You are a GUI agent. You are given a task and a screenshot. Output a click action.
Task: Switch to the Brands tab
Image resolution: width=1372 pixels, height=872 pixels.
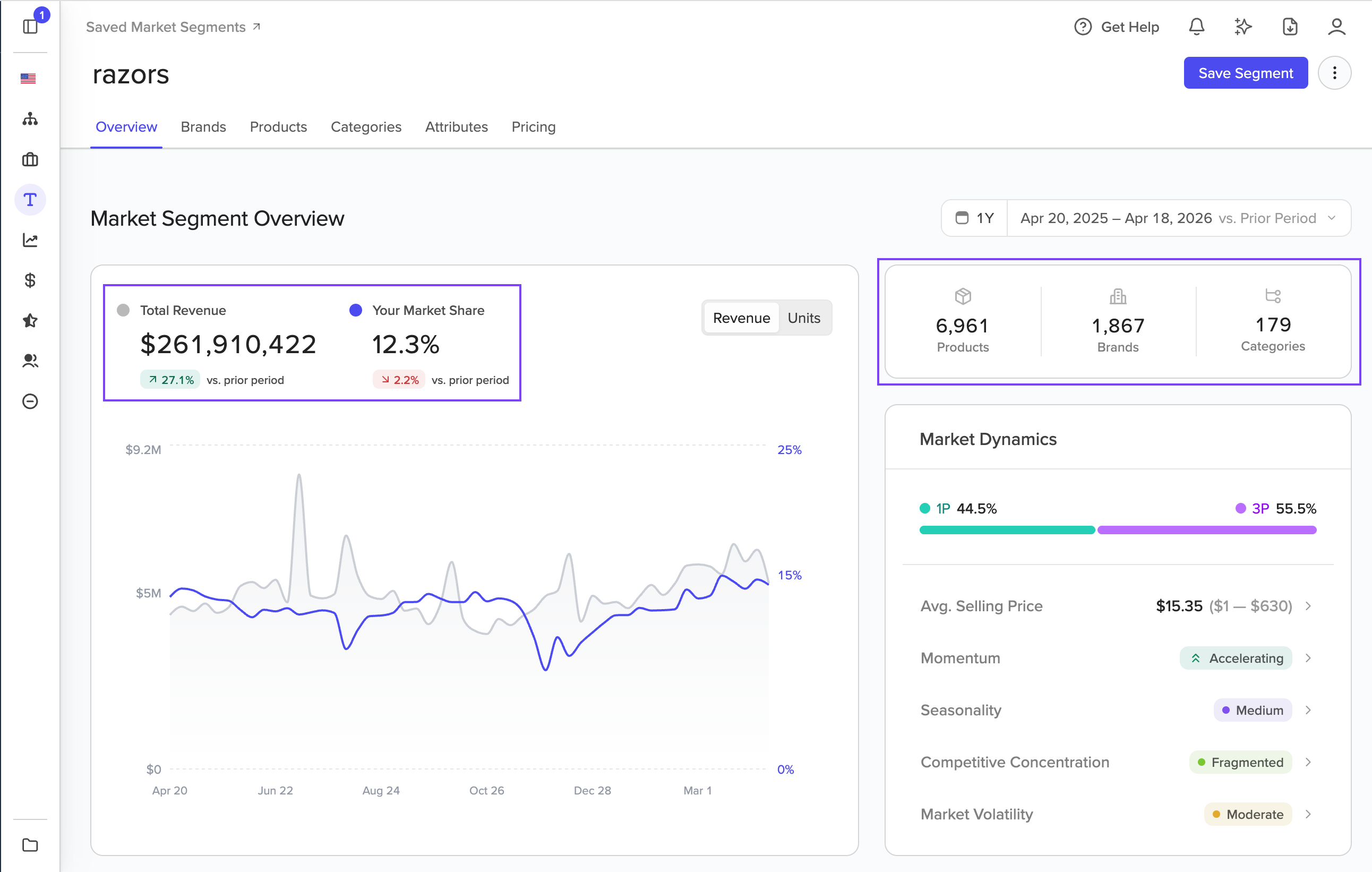click(x=203, y=126)
